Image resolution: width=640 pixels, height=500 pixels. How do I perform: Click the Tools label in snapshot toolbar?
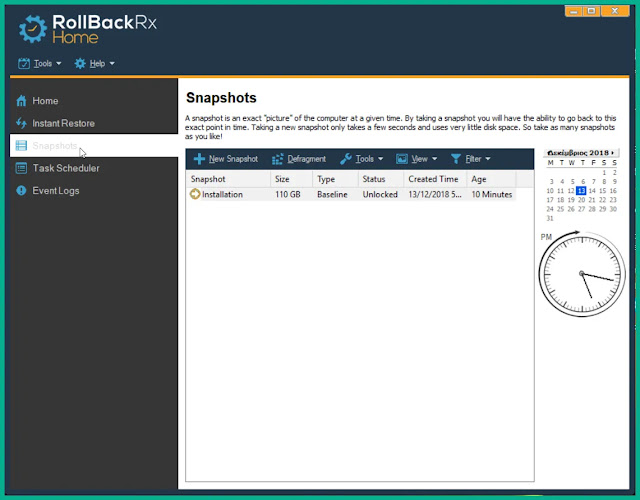coord(364,159)
